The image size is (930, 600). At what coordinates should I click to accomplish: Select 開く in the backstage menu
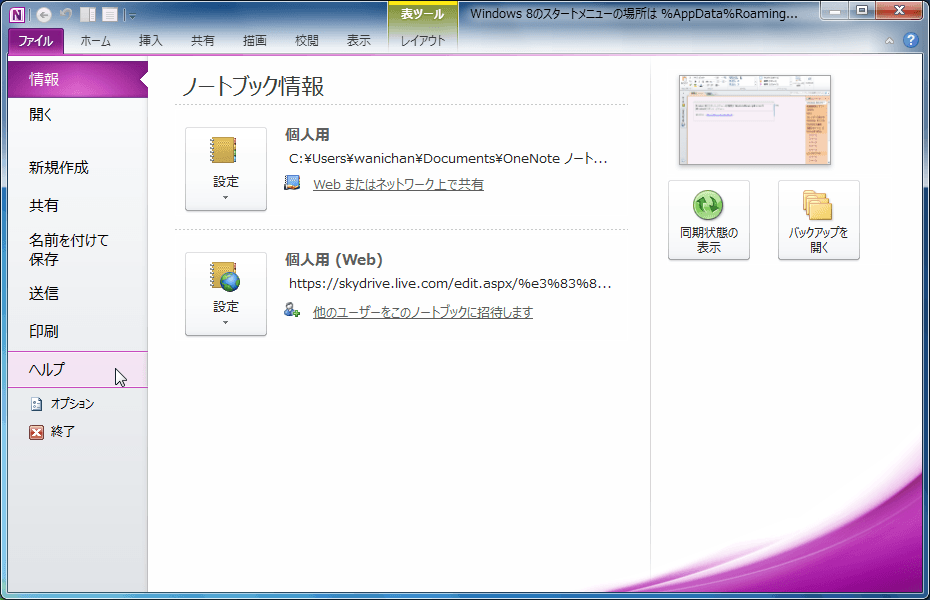pyautogui.click(x=78, y=114)
